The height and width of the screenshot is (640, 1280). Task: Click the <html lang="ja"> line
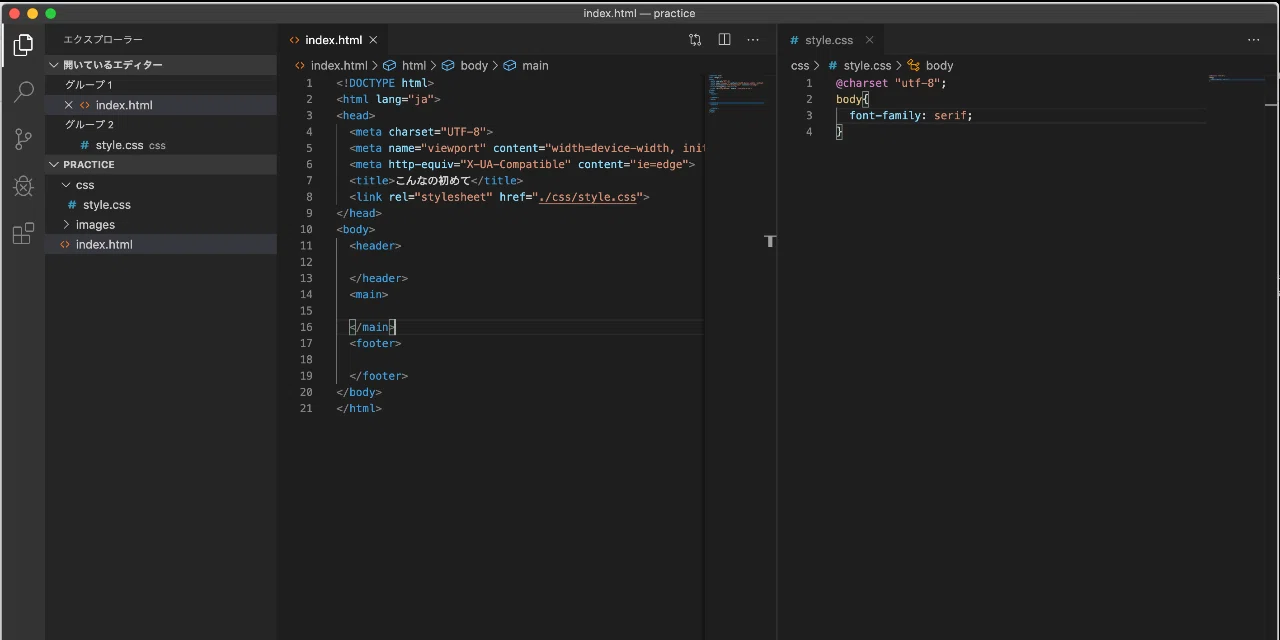388,99
